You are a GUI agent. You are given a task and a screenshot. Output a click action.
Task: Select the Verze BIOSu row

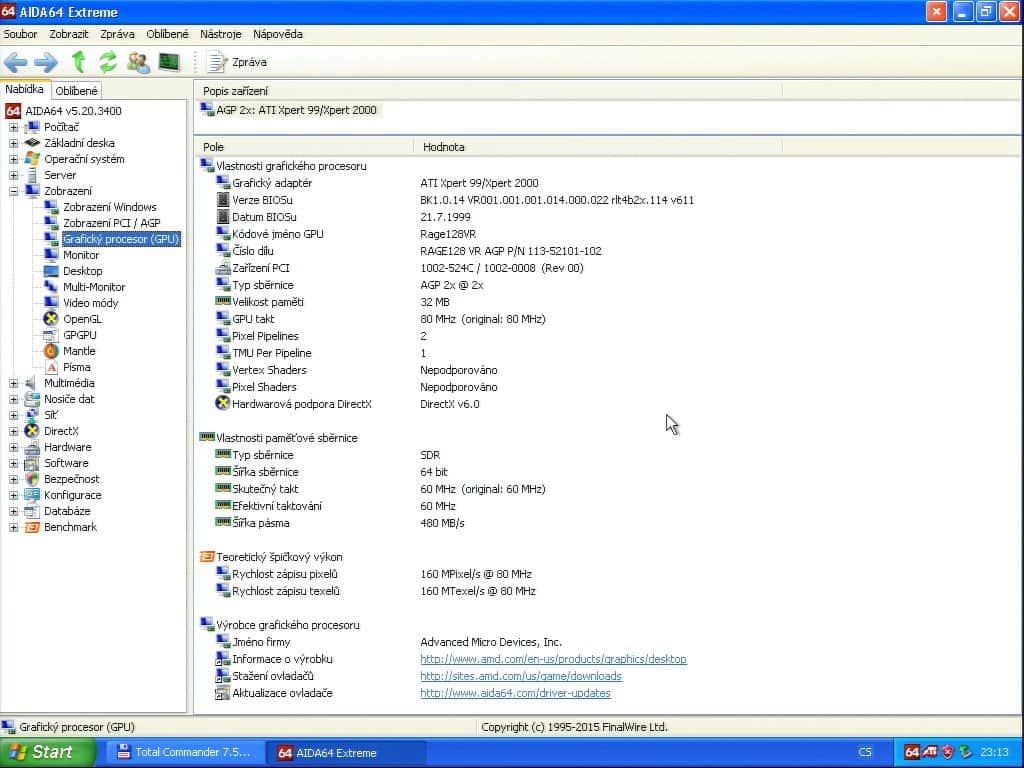pos(455,200)
